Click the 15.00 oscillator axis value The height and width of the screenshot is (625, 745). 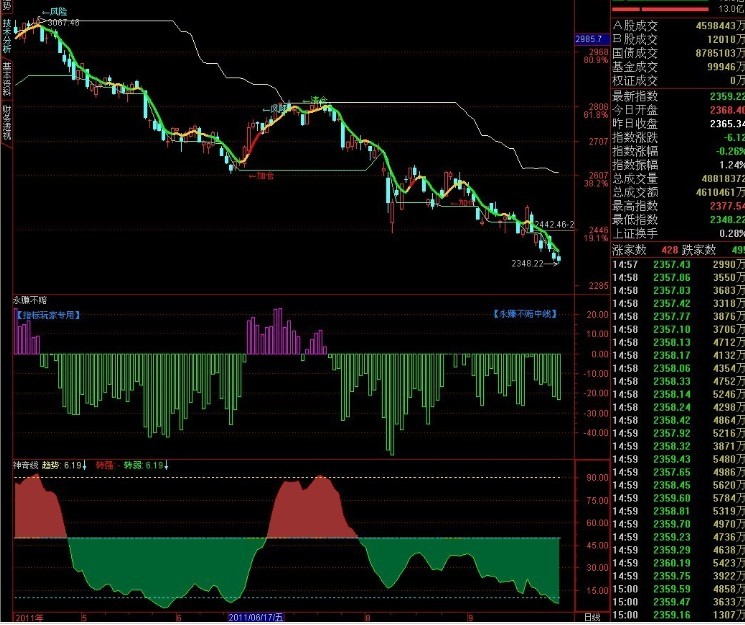tap(597, 591)
